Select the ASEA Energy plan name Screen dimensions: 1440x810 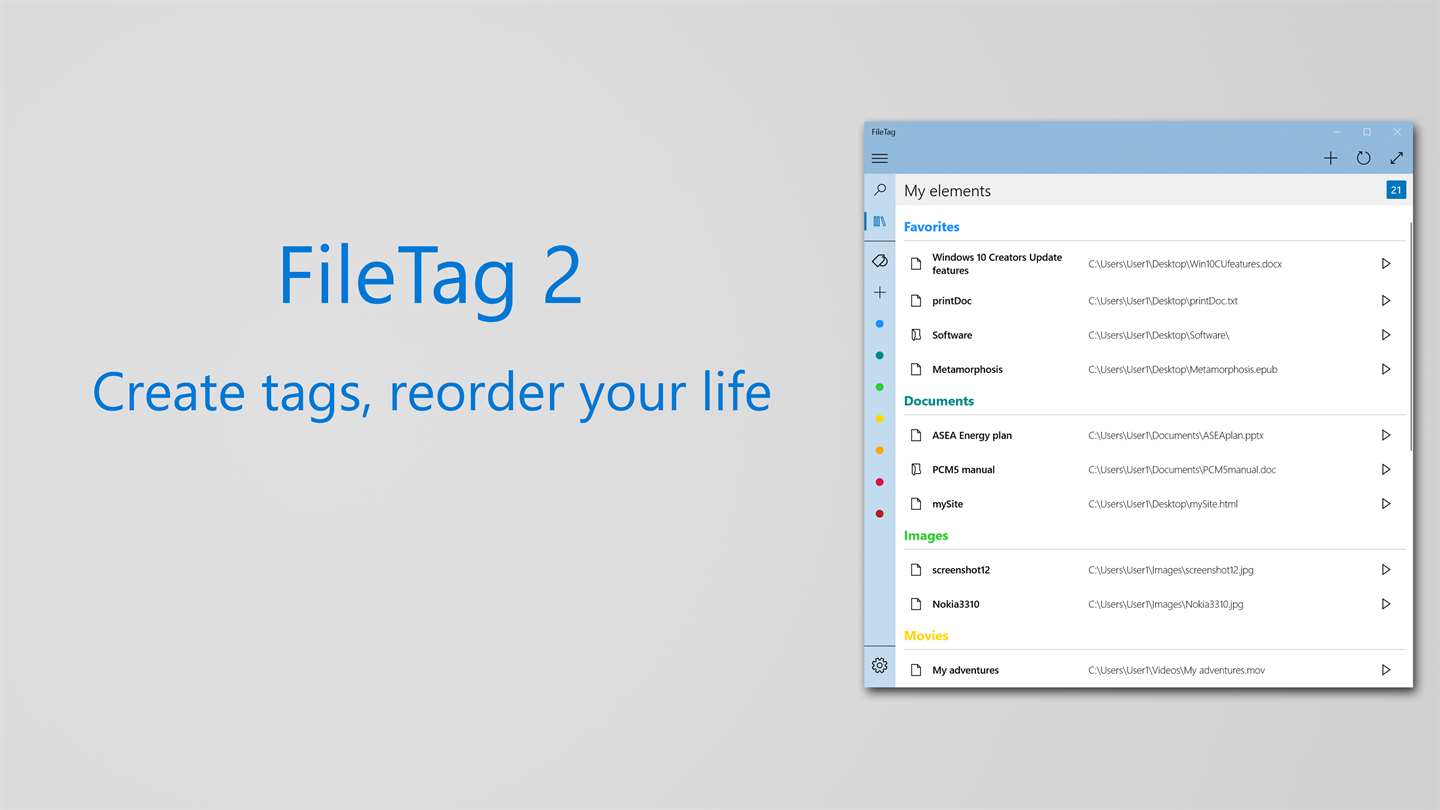(972, 436)
